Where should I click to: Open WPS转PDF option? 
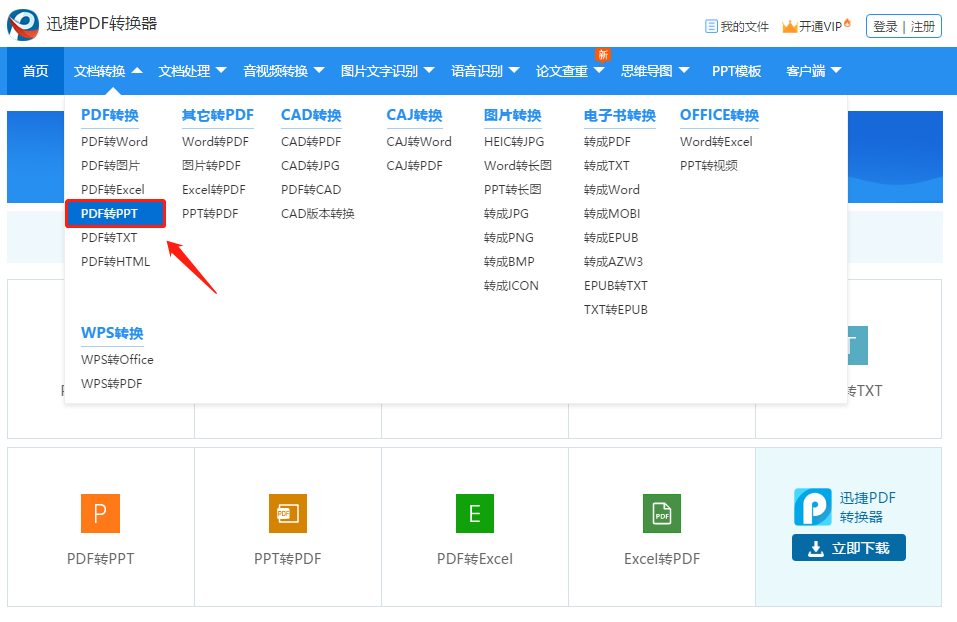[112, 383]
